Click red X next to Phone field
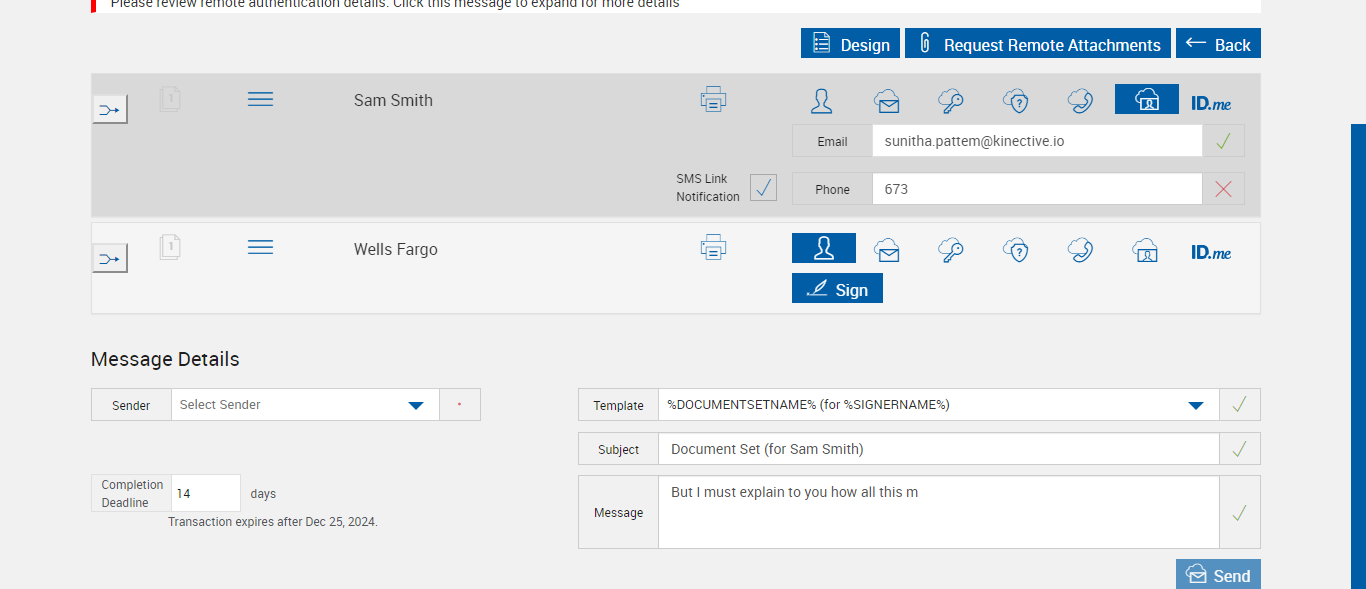Viewport: 1366px width, 589px height. [1223, 189]
